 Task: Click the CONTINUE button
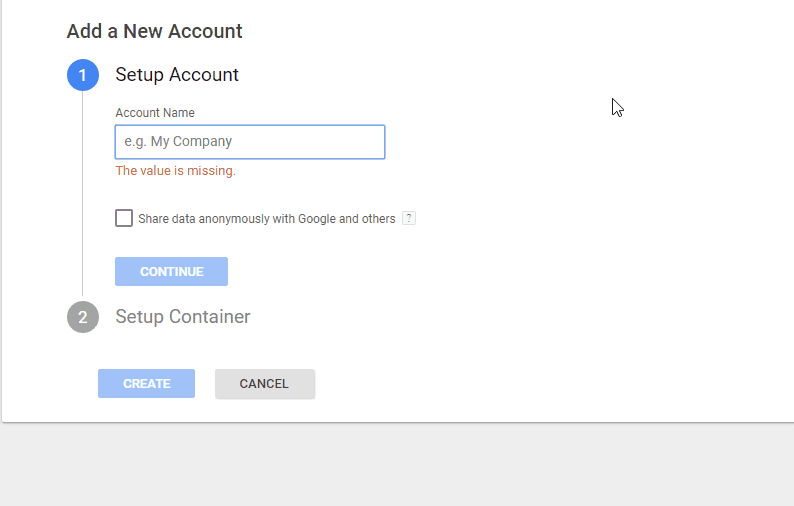point(171,271)
